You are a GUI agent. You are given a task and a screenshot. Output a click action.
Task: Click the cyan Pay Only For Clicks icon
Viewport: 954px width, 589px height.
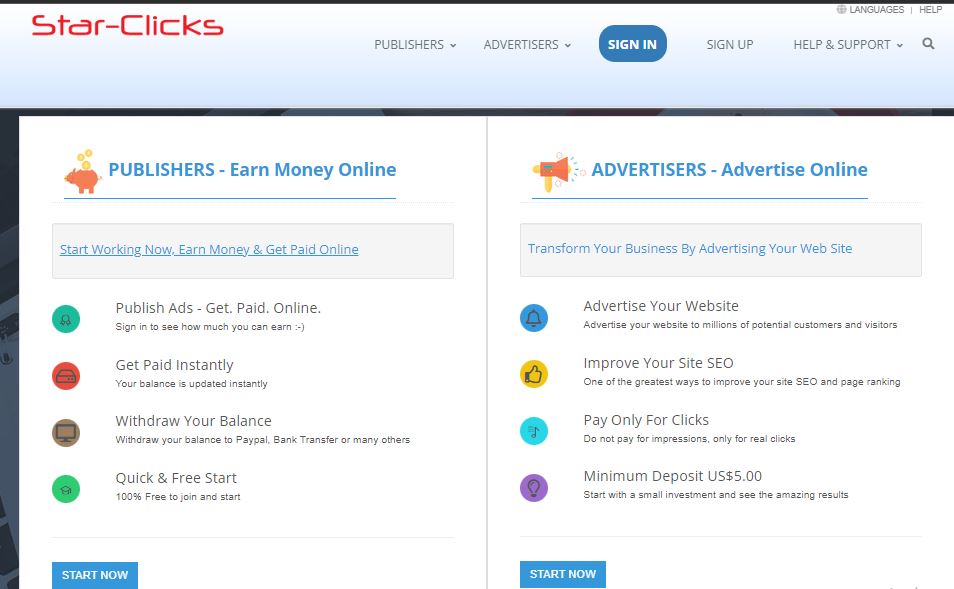click(x=534, y=431)
